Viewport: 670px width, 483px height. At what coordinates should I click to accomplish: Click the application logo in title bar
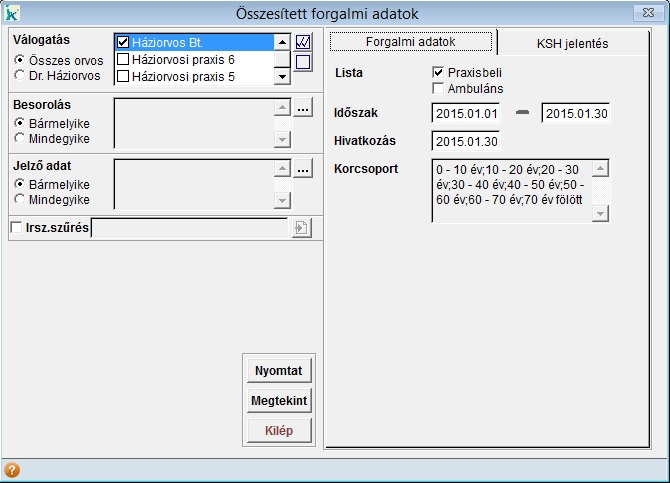13,13
